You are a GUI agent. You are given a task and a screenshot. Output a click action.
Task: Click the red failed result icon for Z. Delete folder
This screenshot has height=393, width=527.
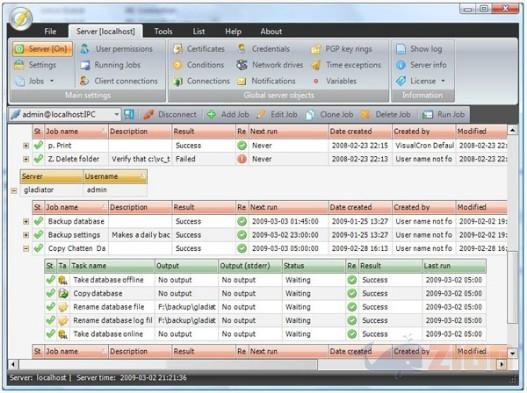click(242, 159)
